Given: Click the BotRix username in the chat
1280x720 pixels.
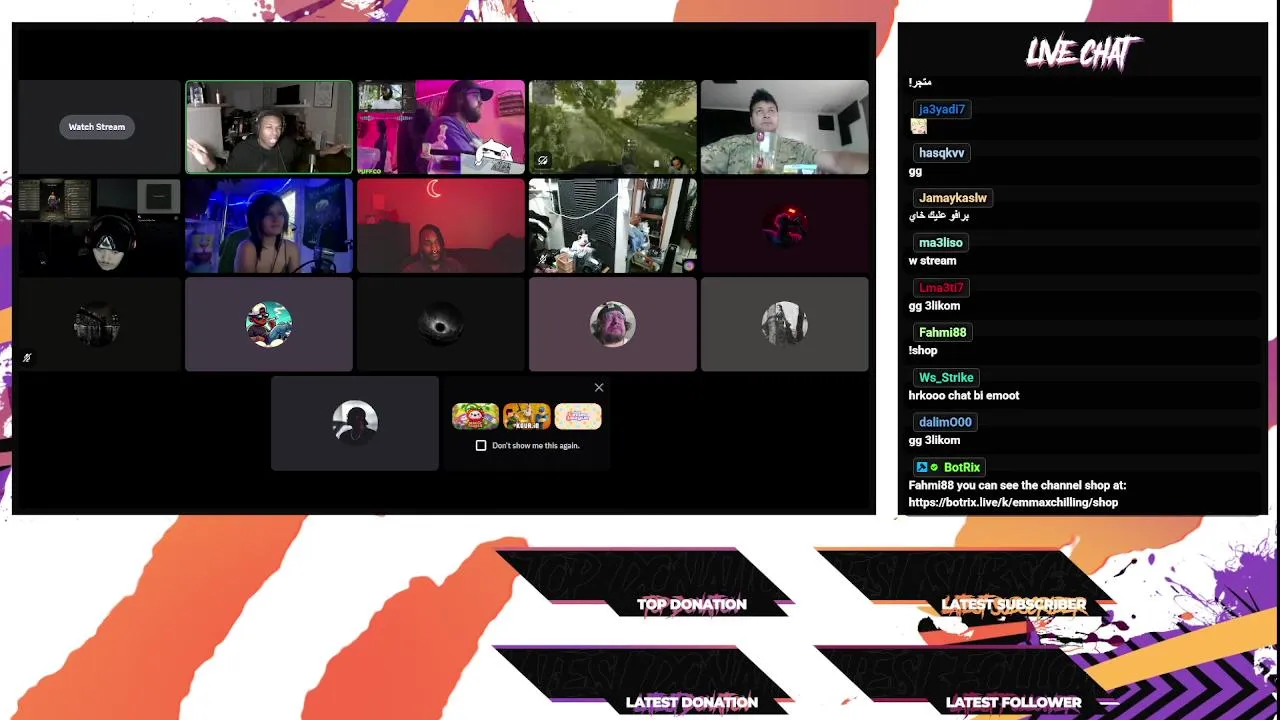Looking at the screenshot, I should coord(962,467).
